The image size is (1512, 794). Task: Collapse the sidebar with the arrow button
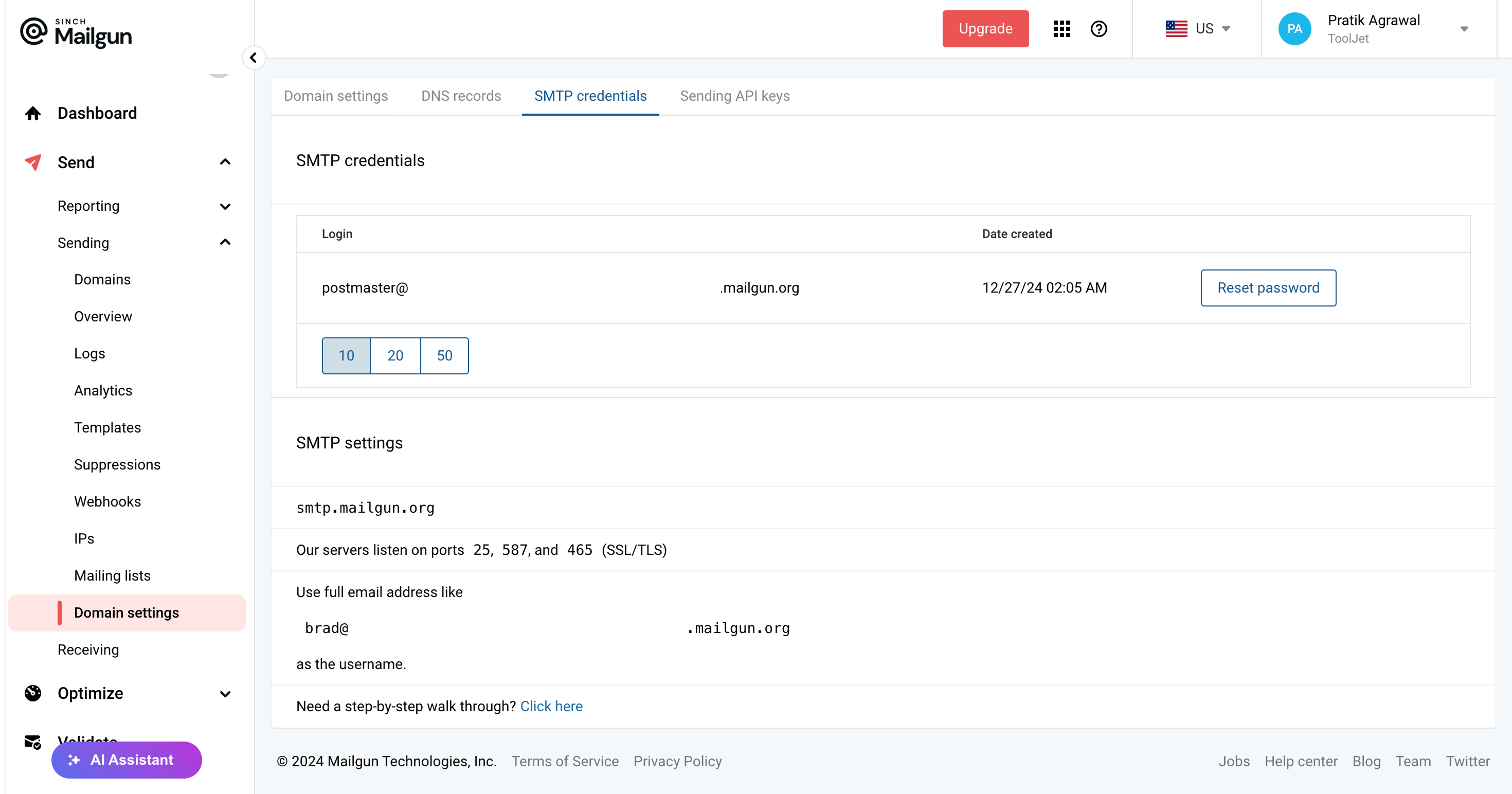pos(254,58)
